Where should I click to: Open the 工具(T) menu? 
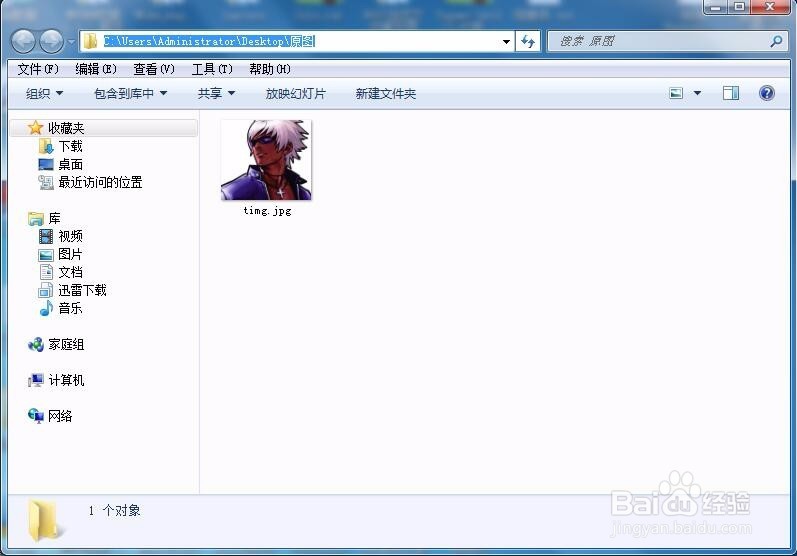click(212, 69)
